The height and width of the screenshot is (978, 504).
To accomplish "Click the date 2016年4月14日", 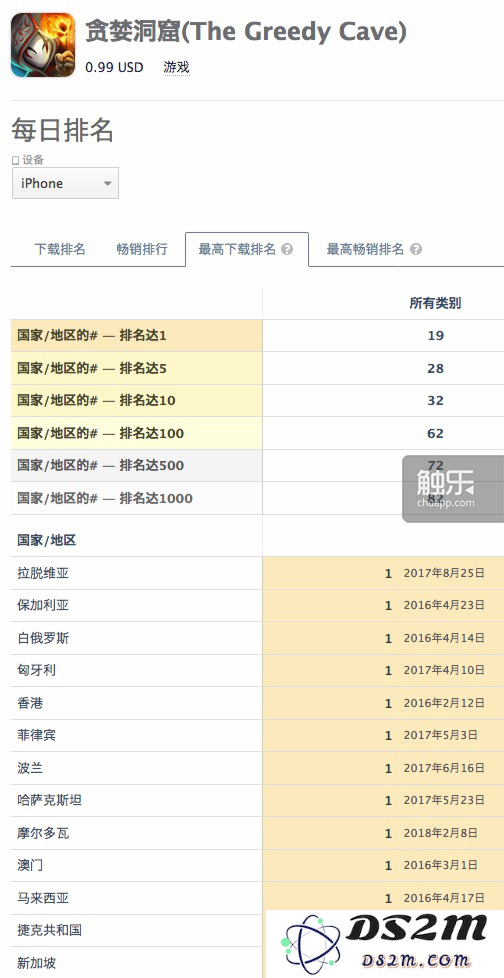I will coord(444,638).
